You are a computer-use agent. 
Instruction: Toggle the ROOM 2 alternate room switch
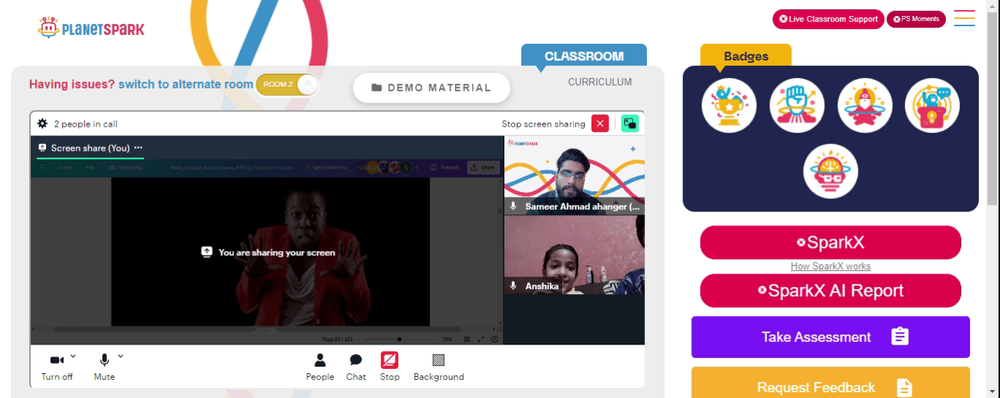click(x=286, y=85)
